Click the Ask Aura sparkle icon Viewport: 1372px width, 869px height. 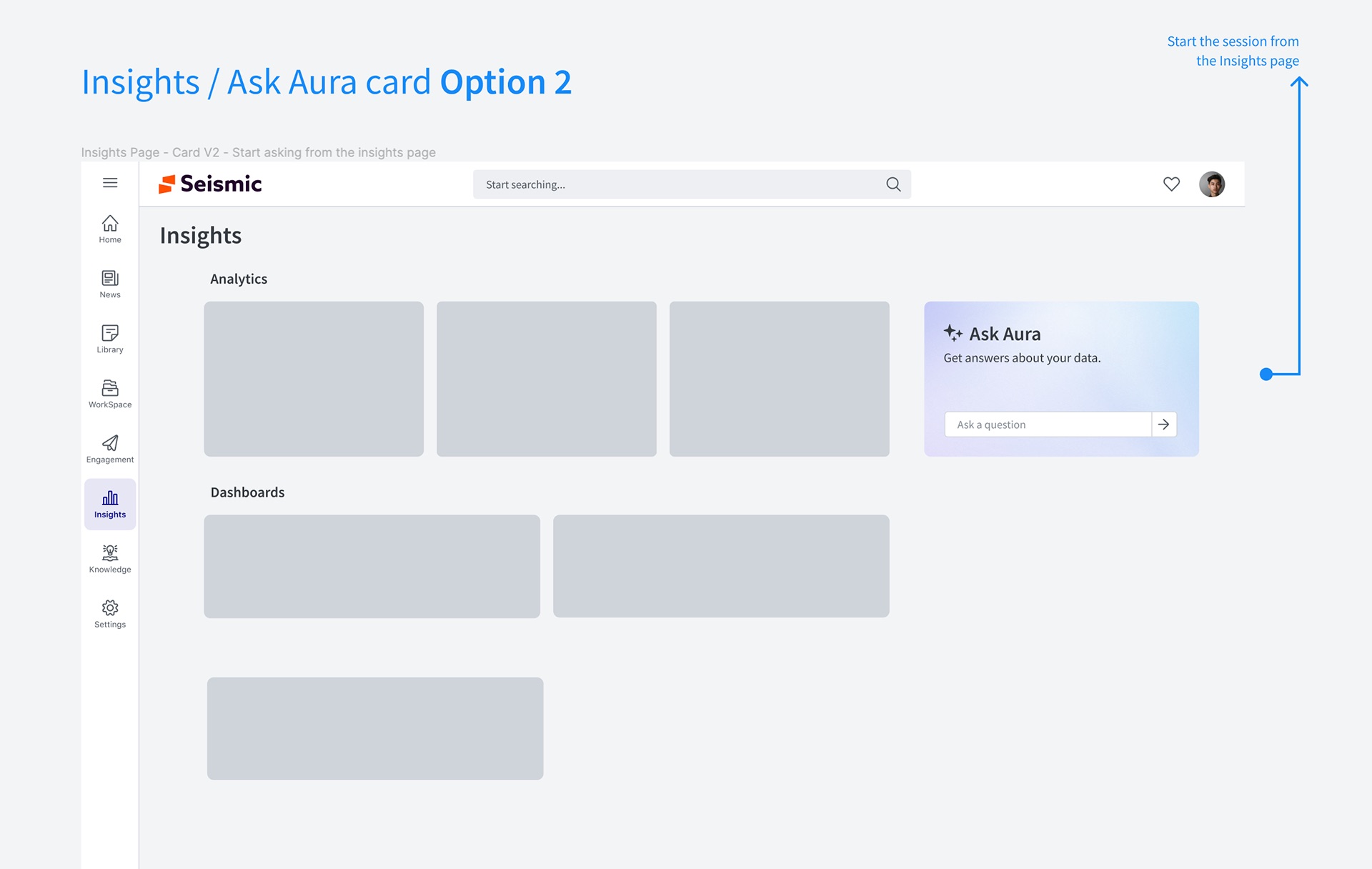(x=953, y=333)
